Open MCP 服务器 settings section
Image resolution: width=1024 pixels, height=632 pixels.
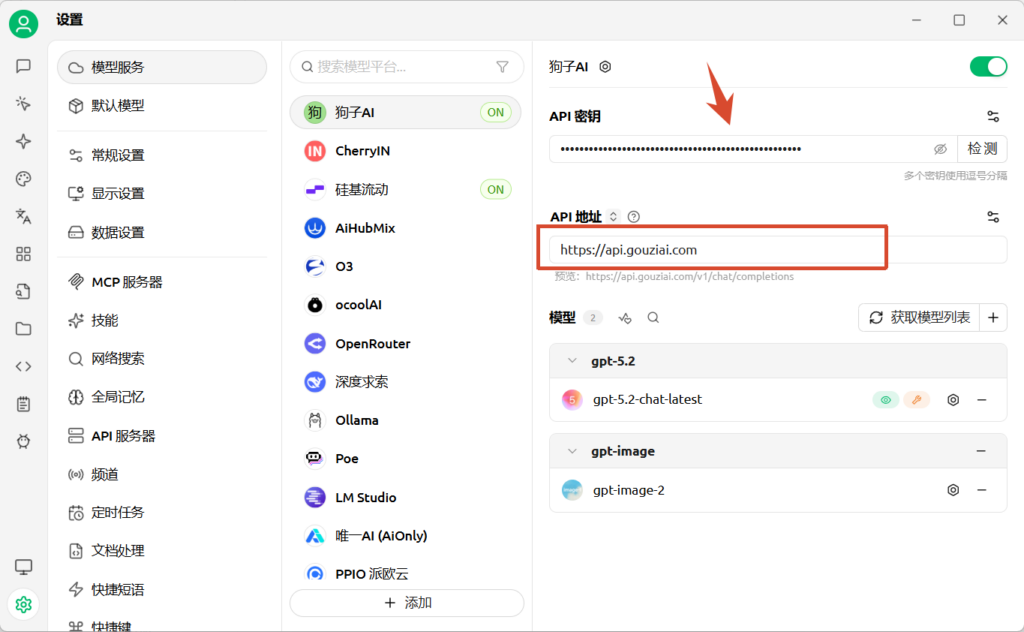tap(162, 282)
